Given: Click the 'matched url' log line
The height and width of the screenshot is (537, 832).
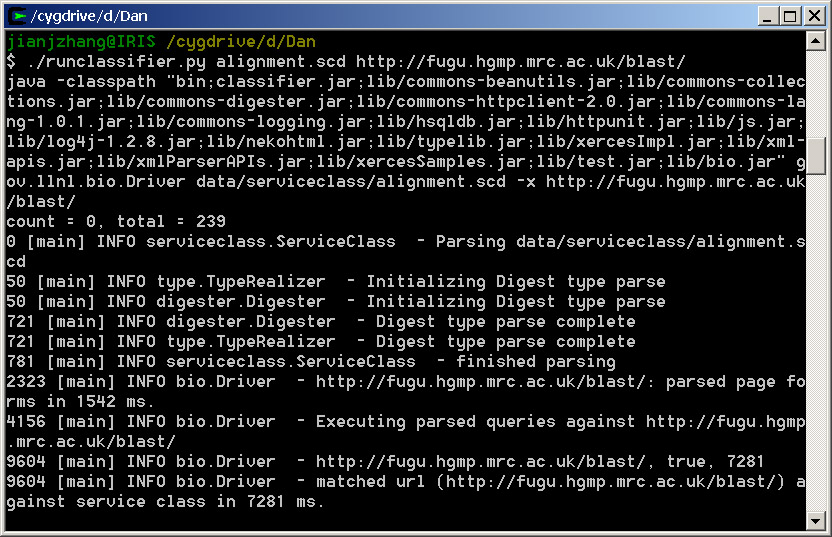Looking at the screenshot, I should 400,482.
